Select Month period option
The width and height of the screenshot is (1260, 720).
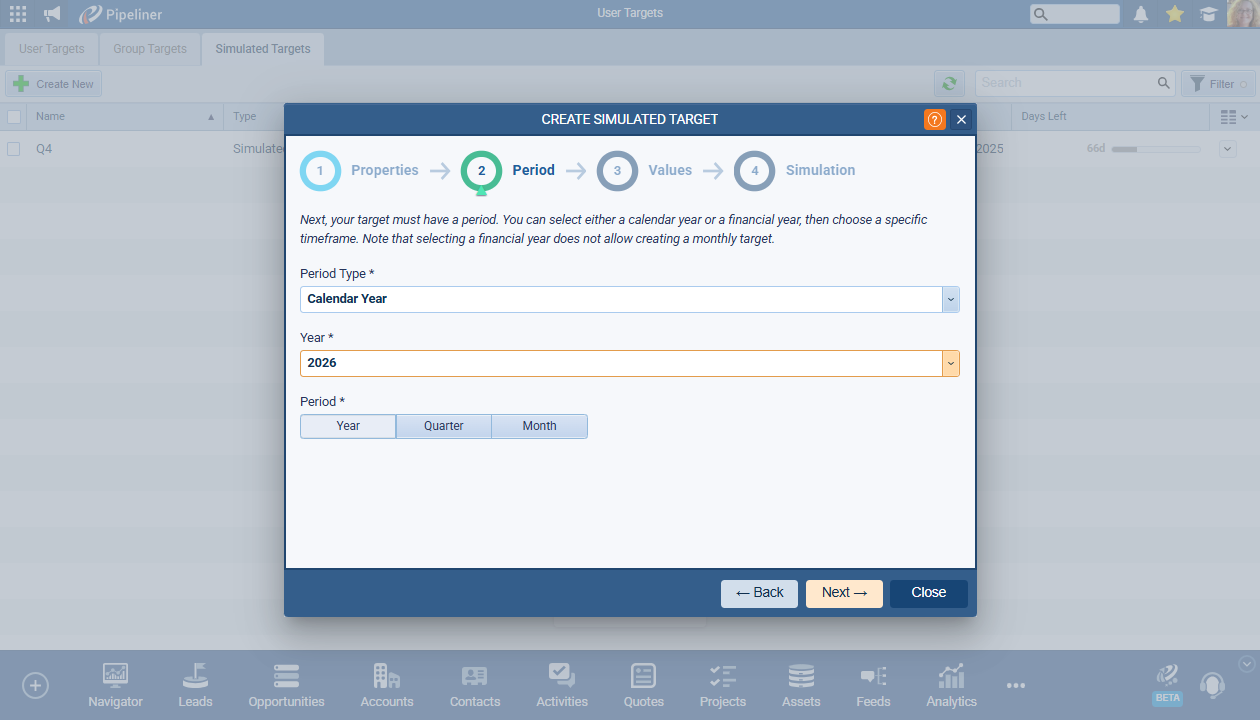tap(539, 426)
